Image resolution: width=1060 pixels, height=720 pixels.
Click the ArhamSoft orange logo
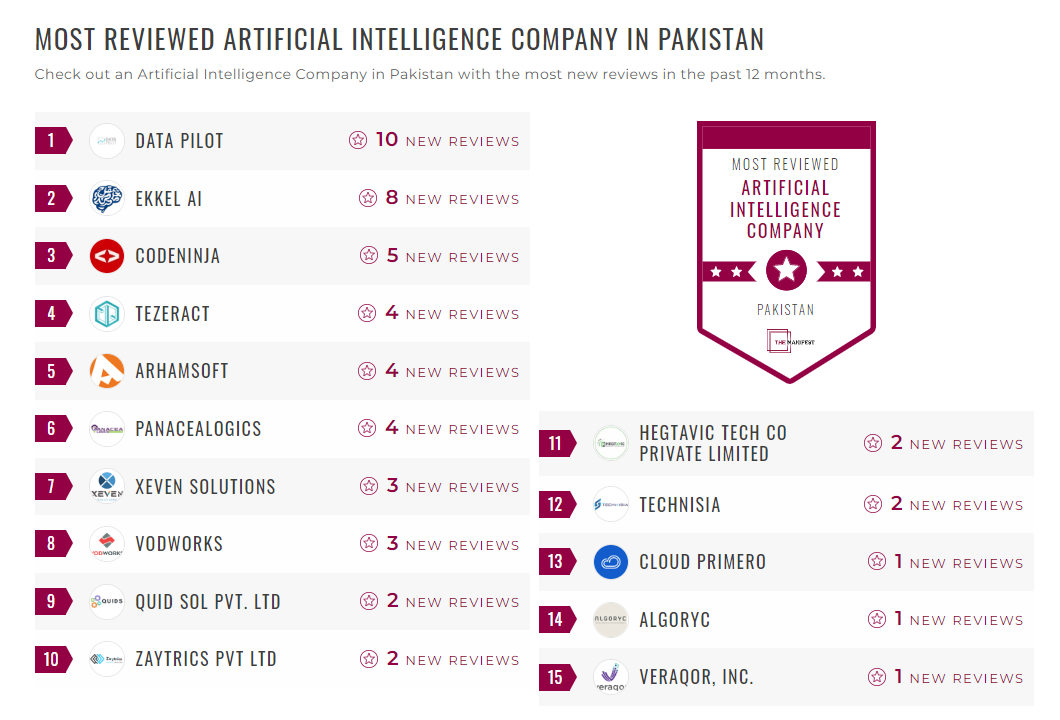107,371
